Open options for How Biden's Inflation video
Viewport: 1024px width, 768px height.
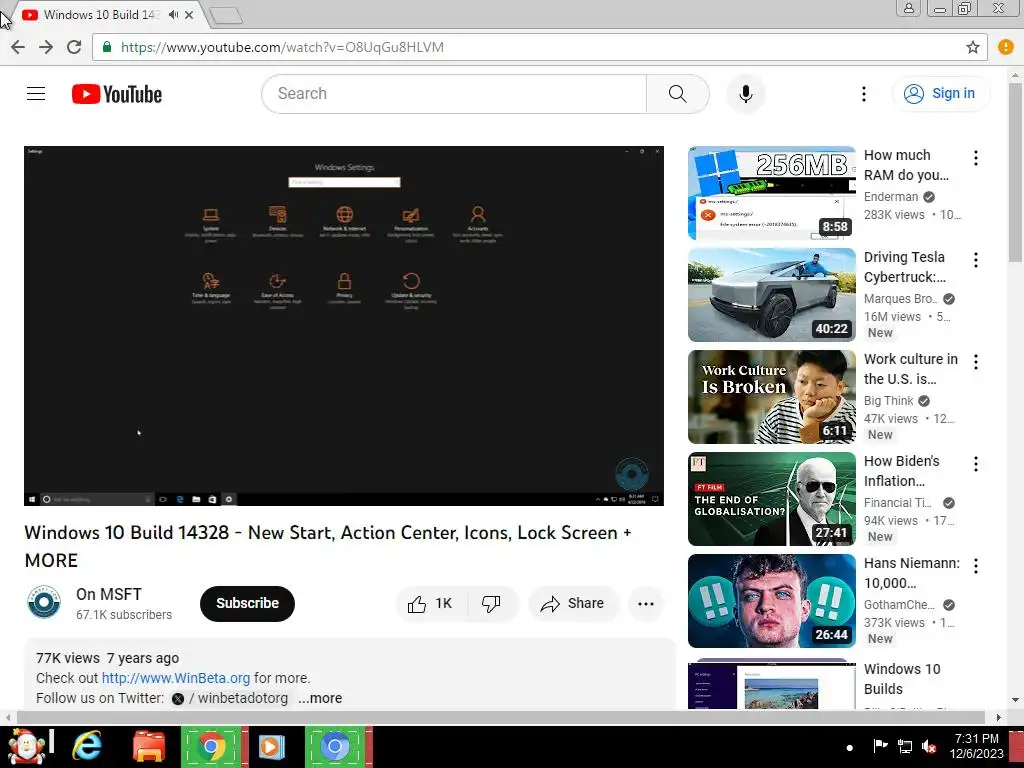tap(976, 464)
